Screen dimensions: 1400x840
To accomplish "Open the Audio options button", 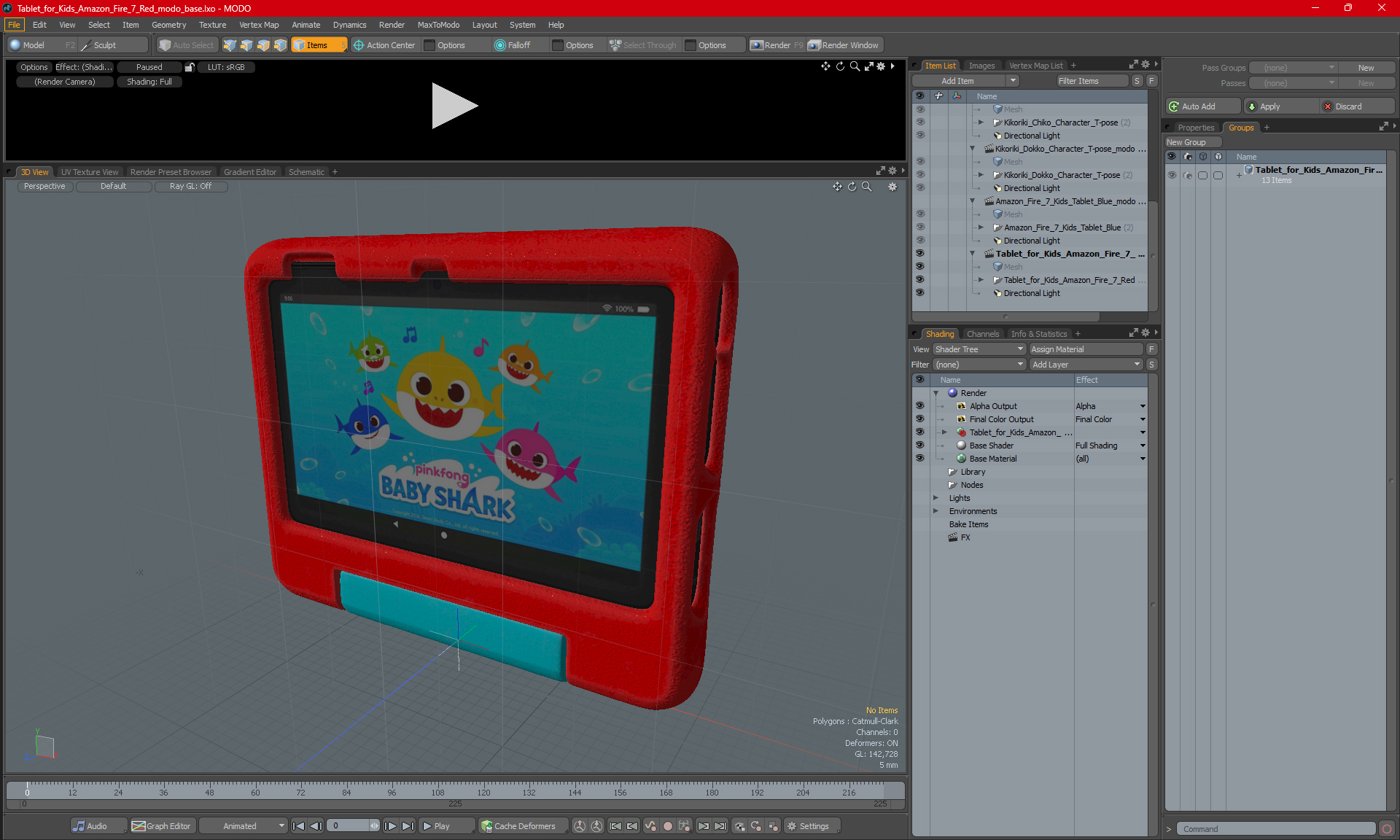I will point(99,826).
